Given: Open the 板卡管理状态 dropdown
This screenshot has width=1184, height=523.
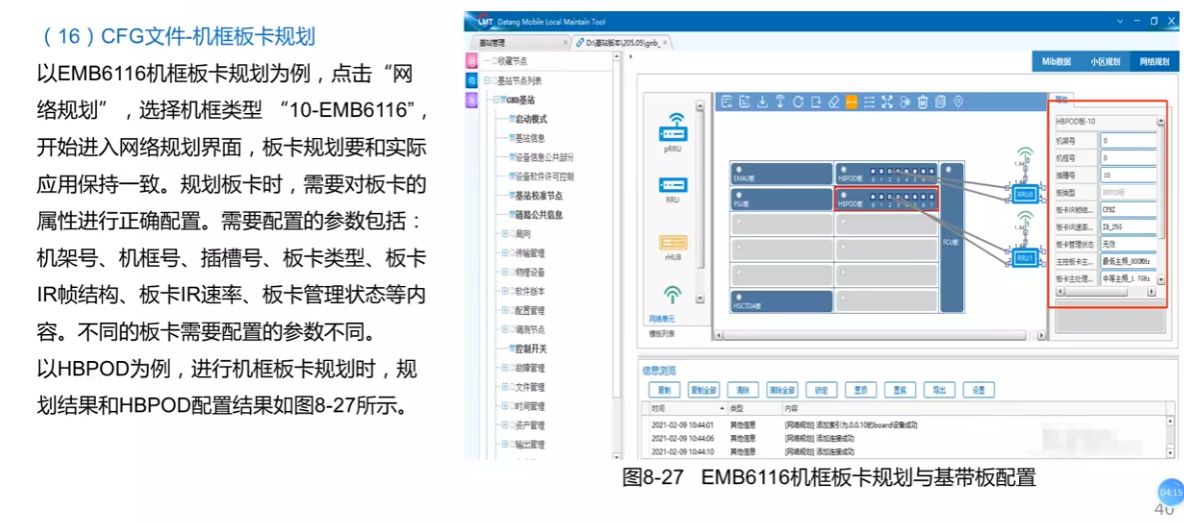Looking at the screenshot, I should tap(1128, 244).
